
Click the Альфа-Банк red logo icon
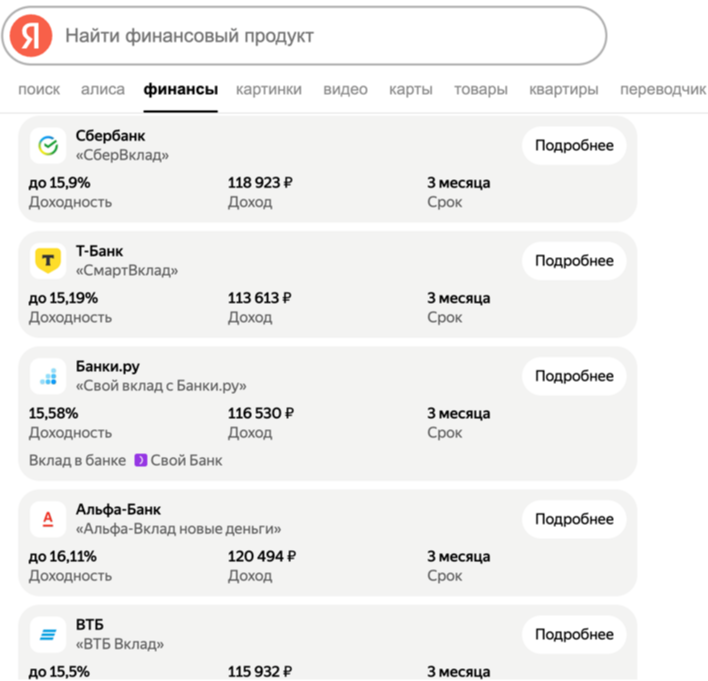point(47,519)
